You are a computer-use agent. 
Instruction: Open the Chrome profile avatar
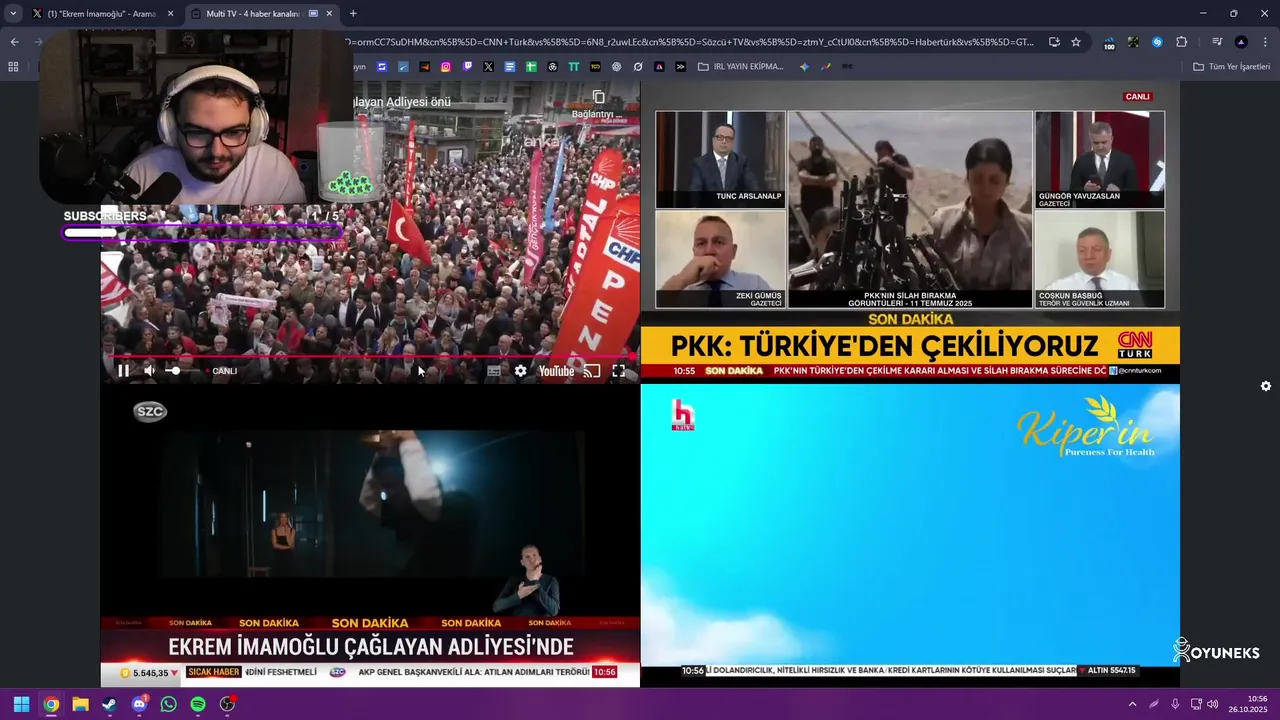click(x=1241, y=42)
